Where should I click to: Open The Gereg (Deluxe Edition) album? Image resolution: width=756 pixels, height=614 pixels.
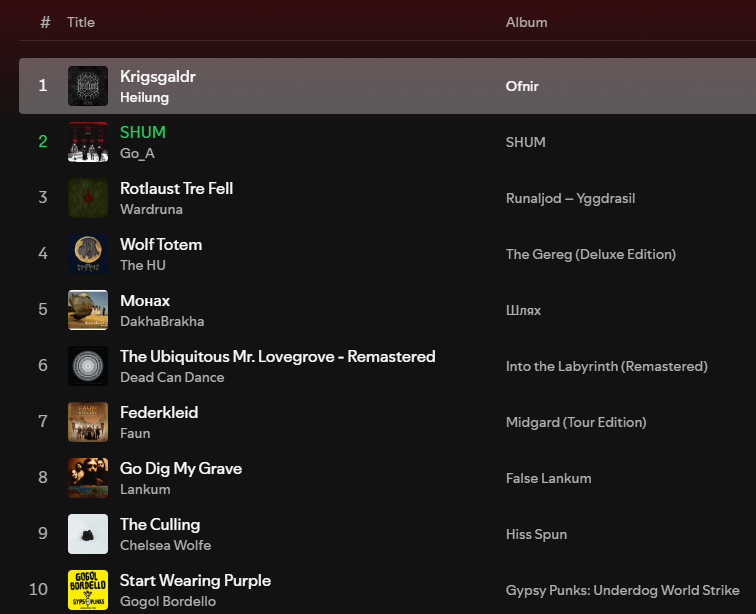(x=590, y=254)
